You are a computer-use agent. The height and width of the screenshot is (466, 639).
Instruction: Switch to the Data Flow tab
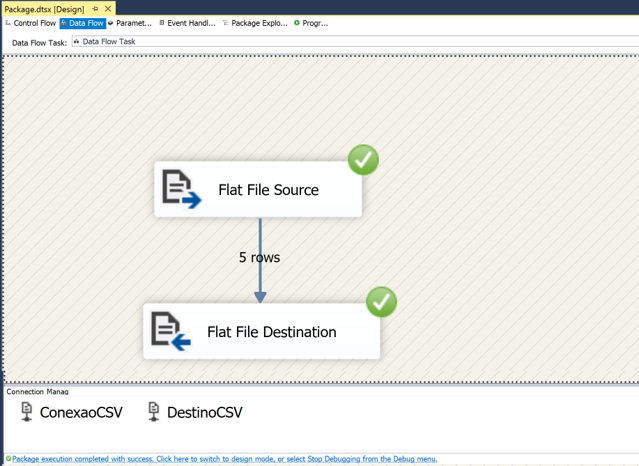click(83, 23)
